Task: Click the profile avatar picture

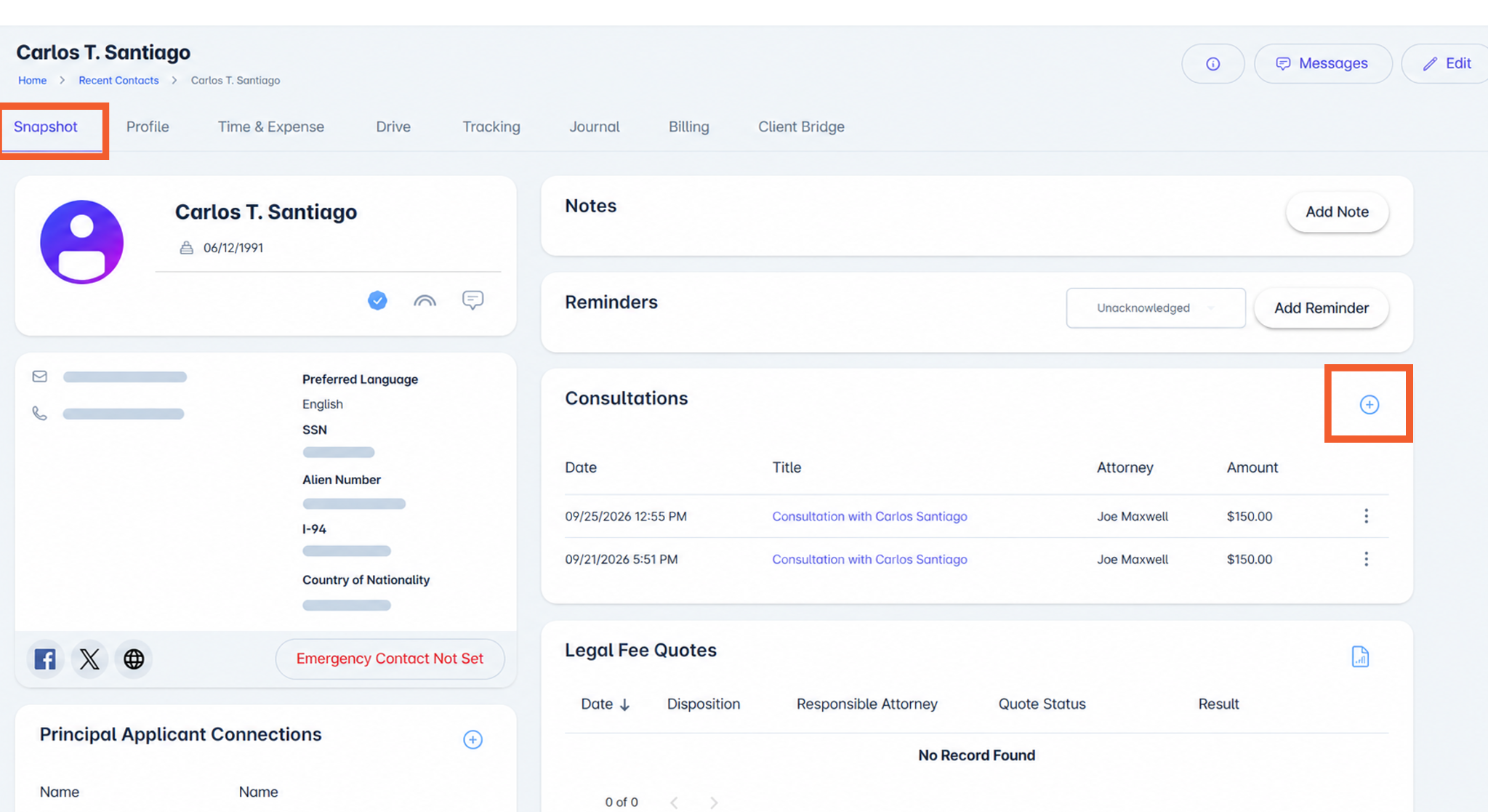Action: pyautogui.click(x=82, y=242)
